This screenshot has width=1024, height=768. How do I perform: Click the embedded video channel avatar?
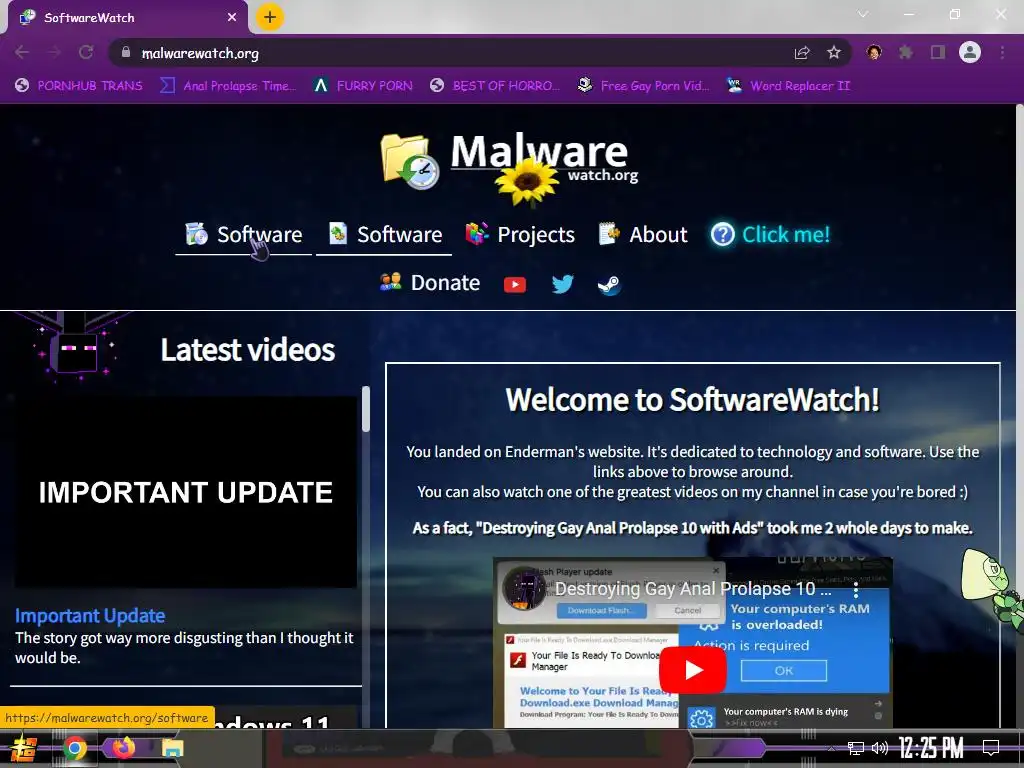click(524, 588)
